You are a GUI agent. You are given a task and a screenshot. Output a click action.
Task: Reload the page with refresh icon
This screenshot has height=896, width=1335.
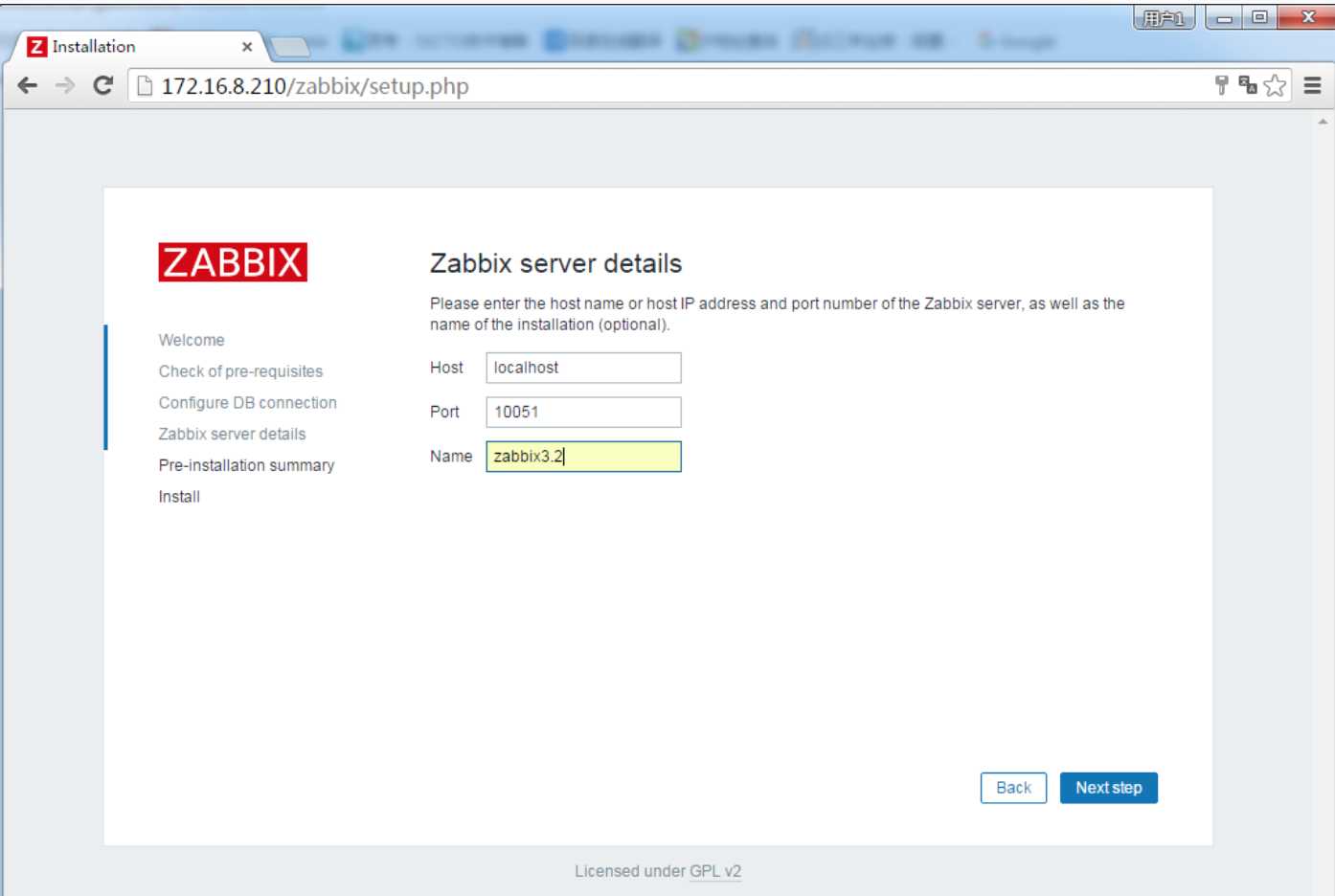pyautogui.click(x=102, y=85)
